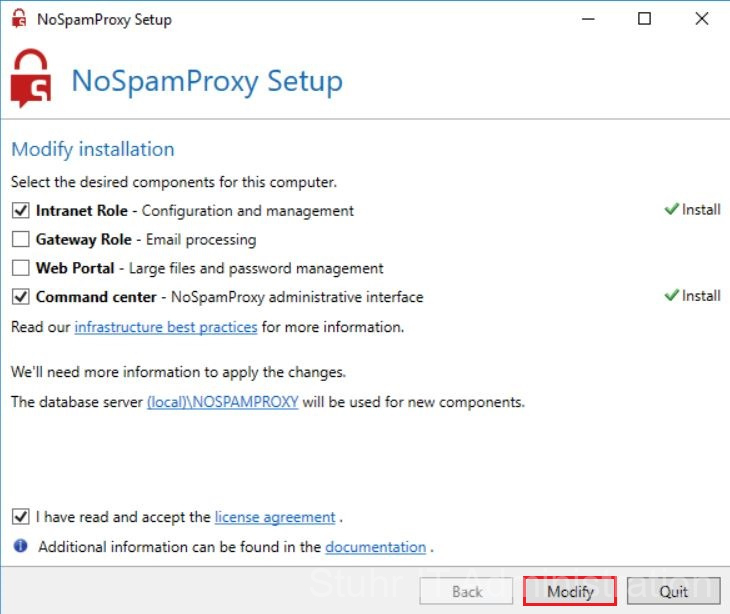Viewport: 730px width, 614px height.
Task: Click the 'Modify installation' heading
Action: (x=93, y=150)
